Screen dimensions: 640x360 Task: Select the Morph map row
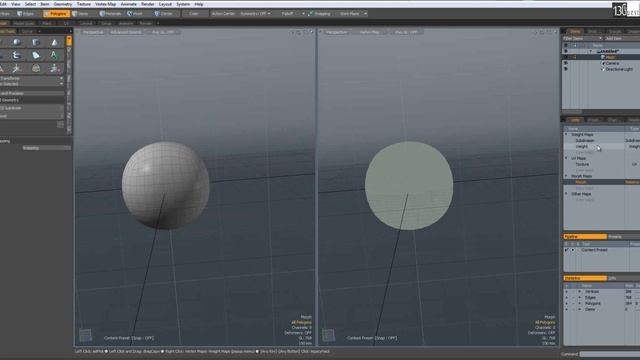tap(602, 182)
